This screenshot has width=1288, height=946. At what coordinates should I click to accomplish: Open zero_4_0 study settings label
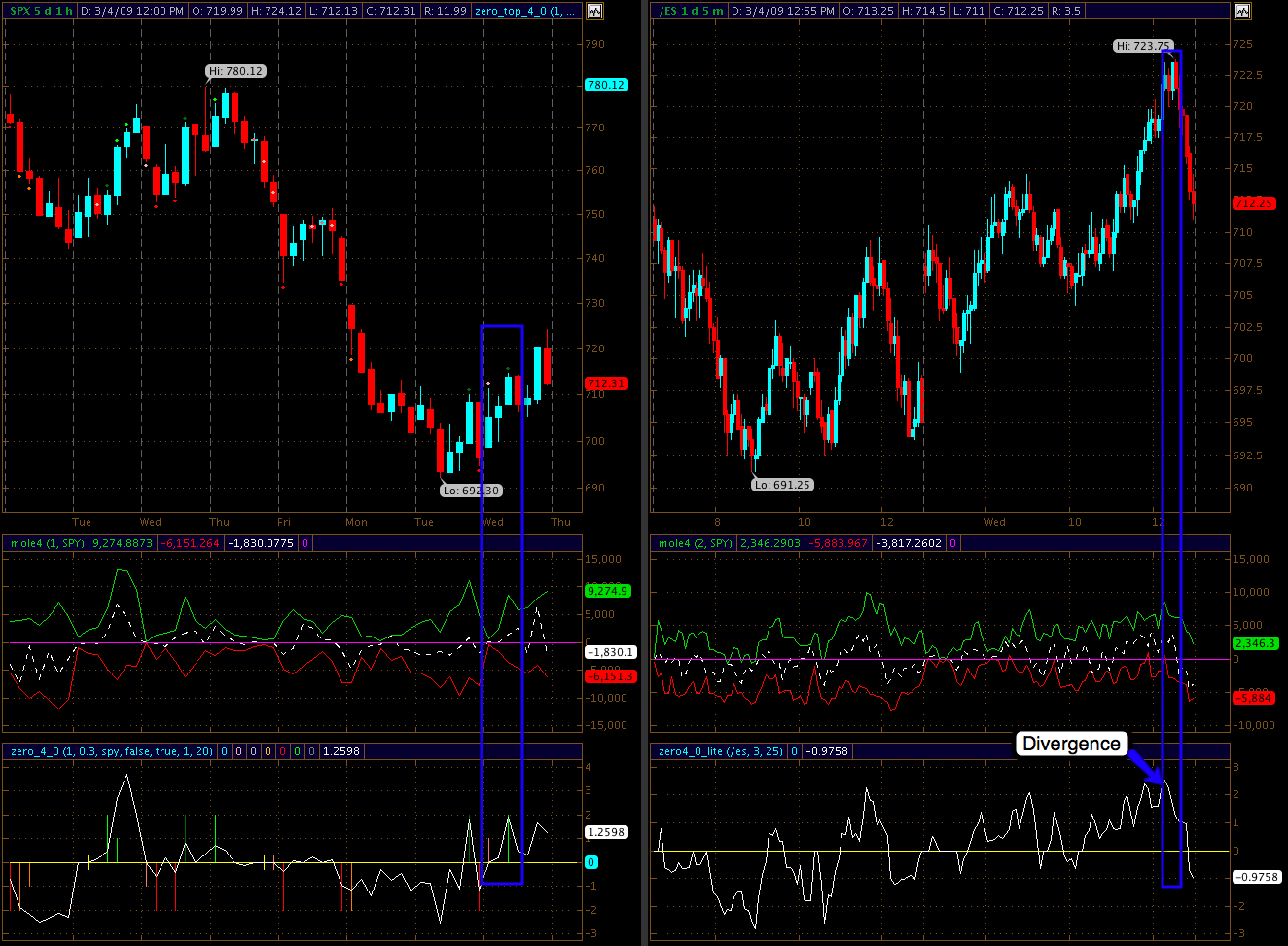110,751
